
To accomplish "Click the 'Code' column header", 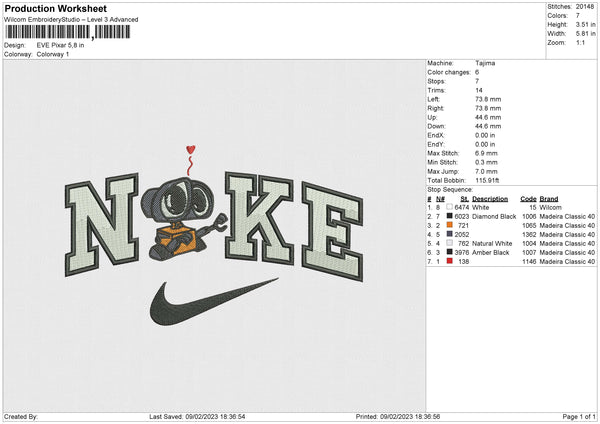I will point(528,199).
